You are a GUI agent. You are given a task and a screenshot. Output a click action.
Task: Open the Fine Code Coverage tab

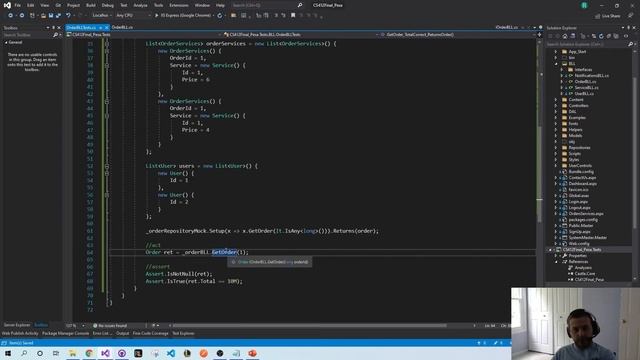150,333
